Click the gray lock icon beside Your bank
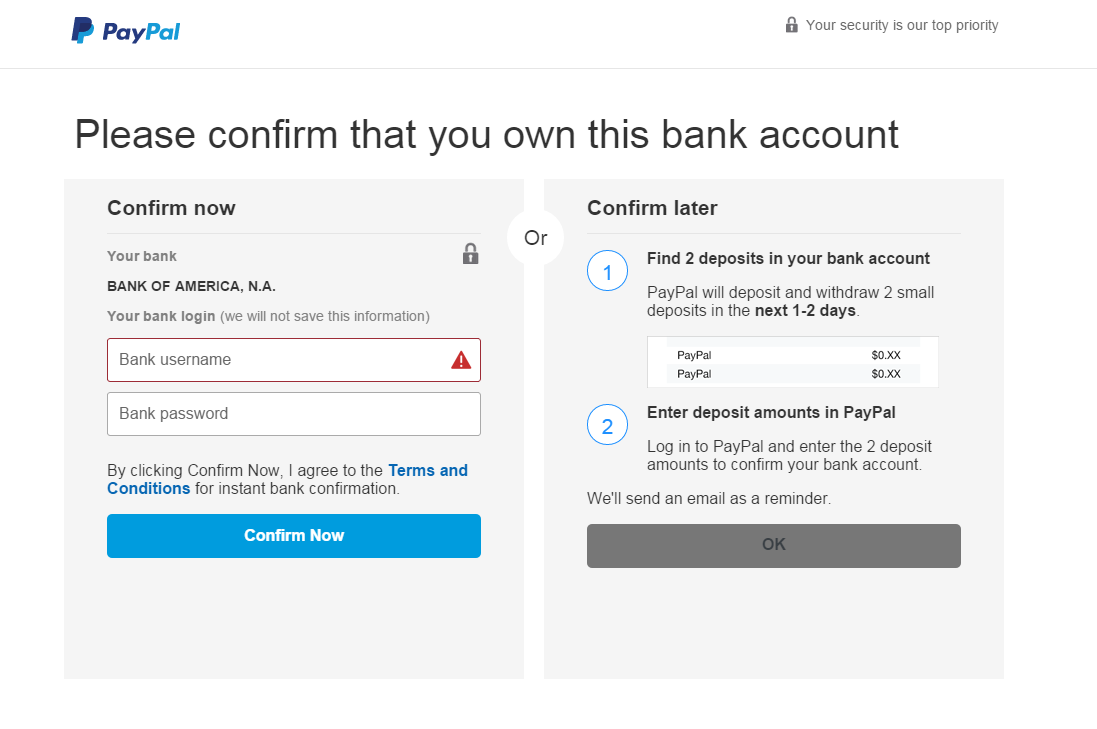The height and width of the screenshot is (729, 1097). (x=470, y=254)
